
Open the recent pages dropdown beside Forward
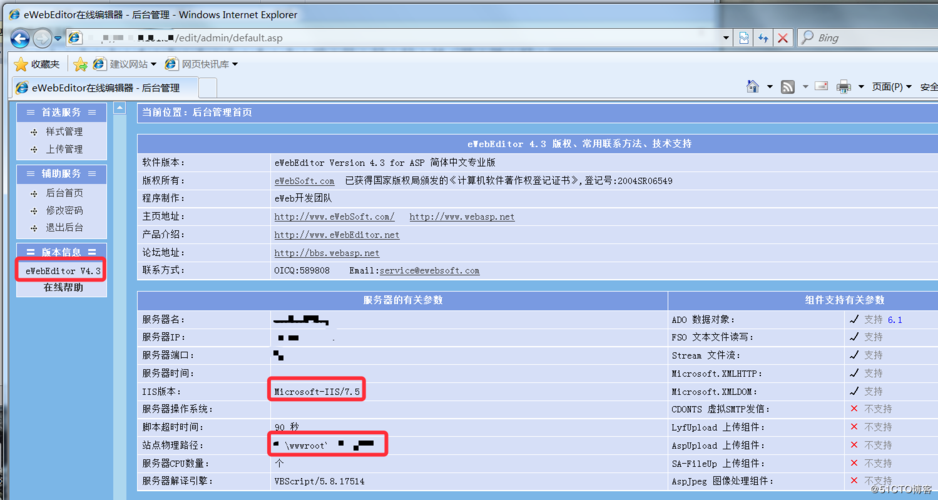coord(58,38)
